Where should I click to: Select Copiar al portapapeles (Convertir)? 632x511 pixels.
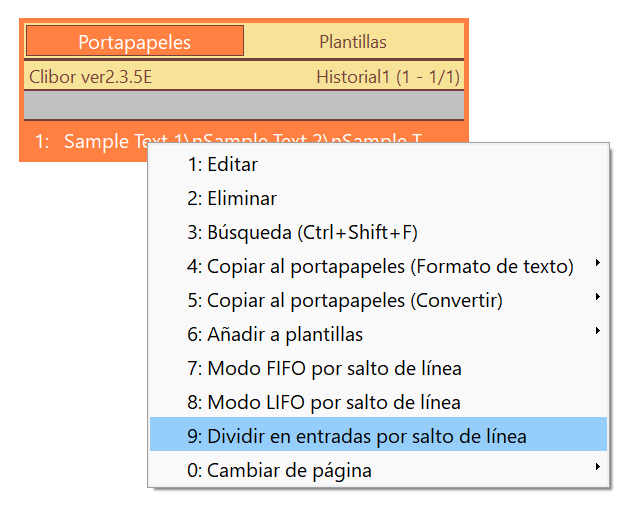click(378, 300)
